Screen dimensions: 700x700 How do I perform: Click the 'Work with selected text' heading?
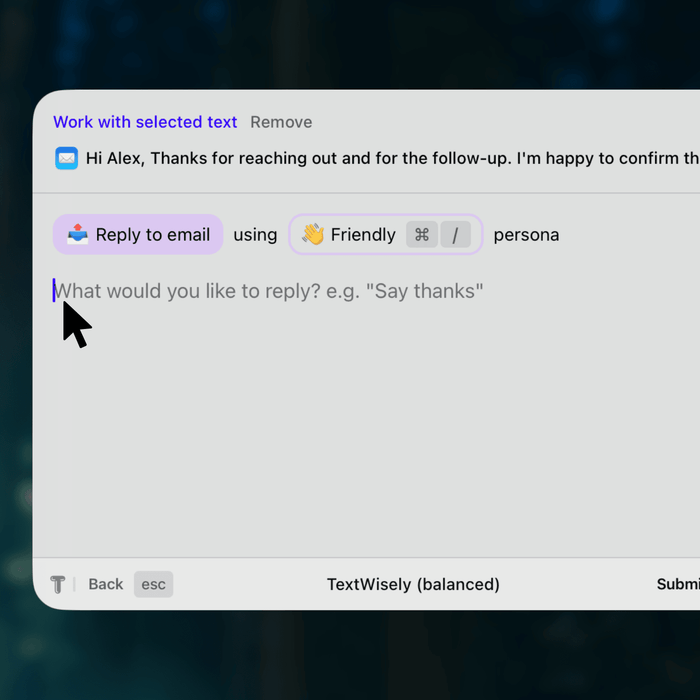pyautogui.click(x=145, y=122)
